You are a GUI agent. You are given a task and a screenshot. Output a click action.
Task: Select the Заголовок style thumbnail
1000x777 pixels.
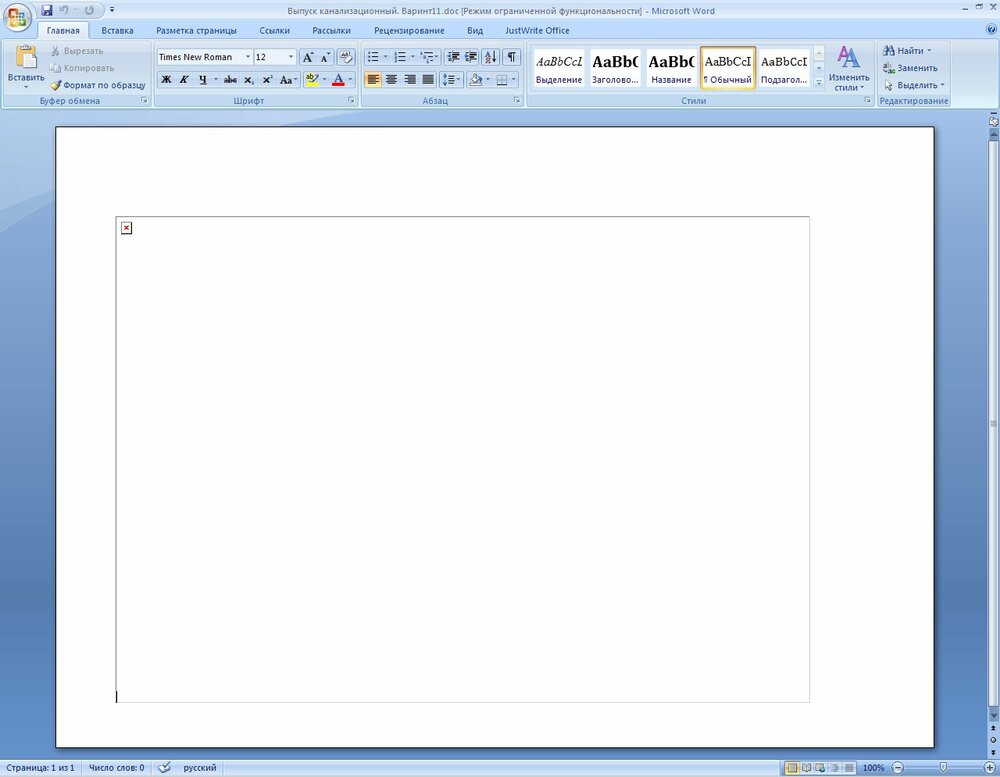coord(615,68)
